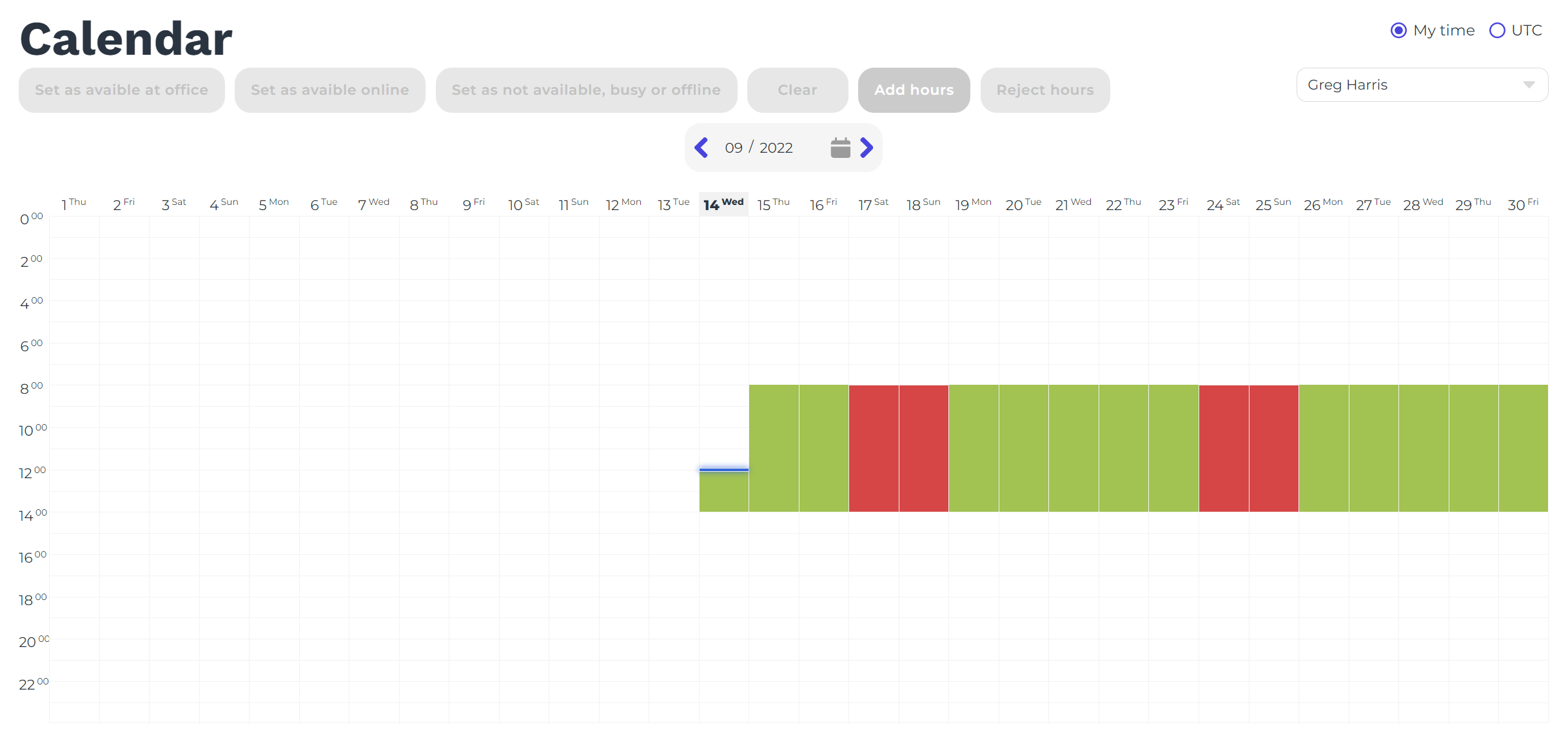Open the Greg Harris user dropdown
Viewport: 1568px width, 736px height.
click(x=1412, y=85)
